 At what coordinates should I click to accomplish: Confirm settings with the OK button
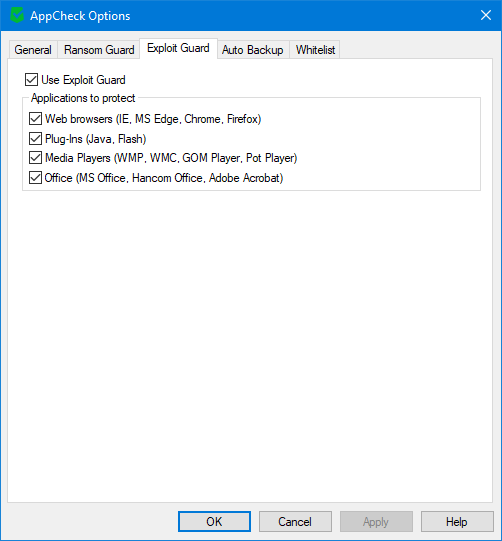[x=214, y=521]
